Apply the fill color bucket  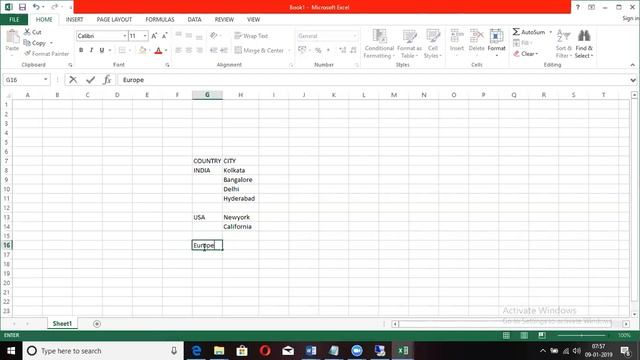[x=142, y=50]
